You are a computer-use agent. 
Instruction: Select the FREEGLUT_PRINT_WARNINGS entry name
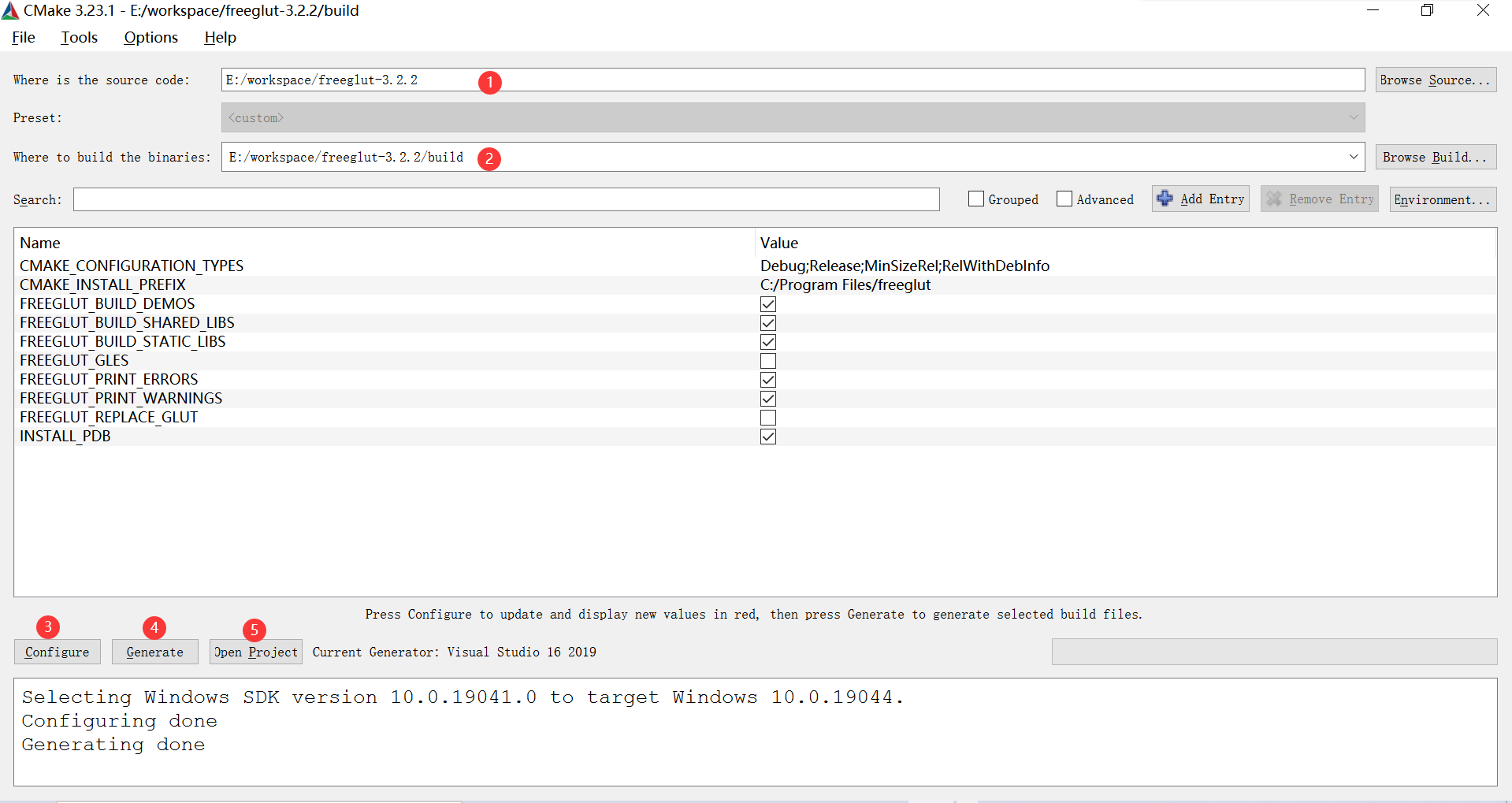121,398
